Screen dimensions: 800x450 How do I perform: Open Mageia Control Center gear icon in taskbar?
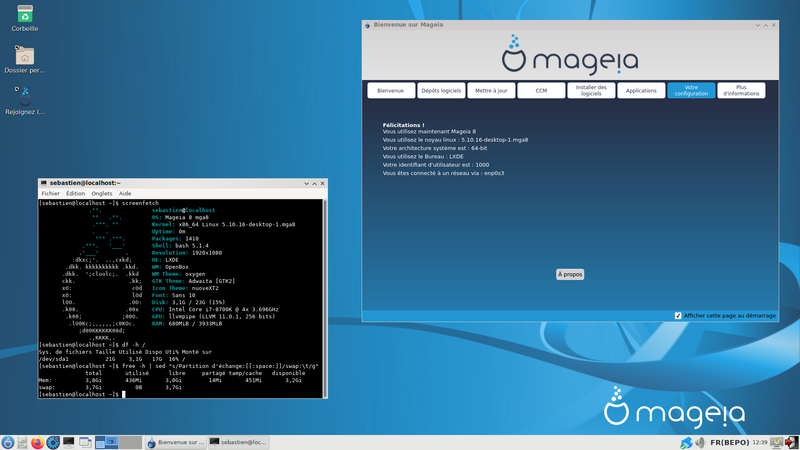53,442
